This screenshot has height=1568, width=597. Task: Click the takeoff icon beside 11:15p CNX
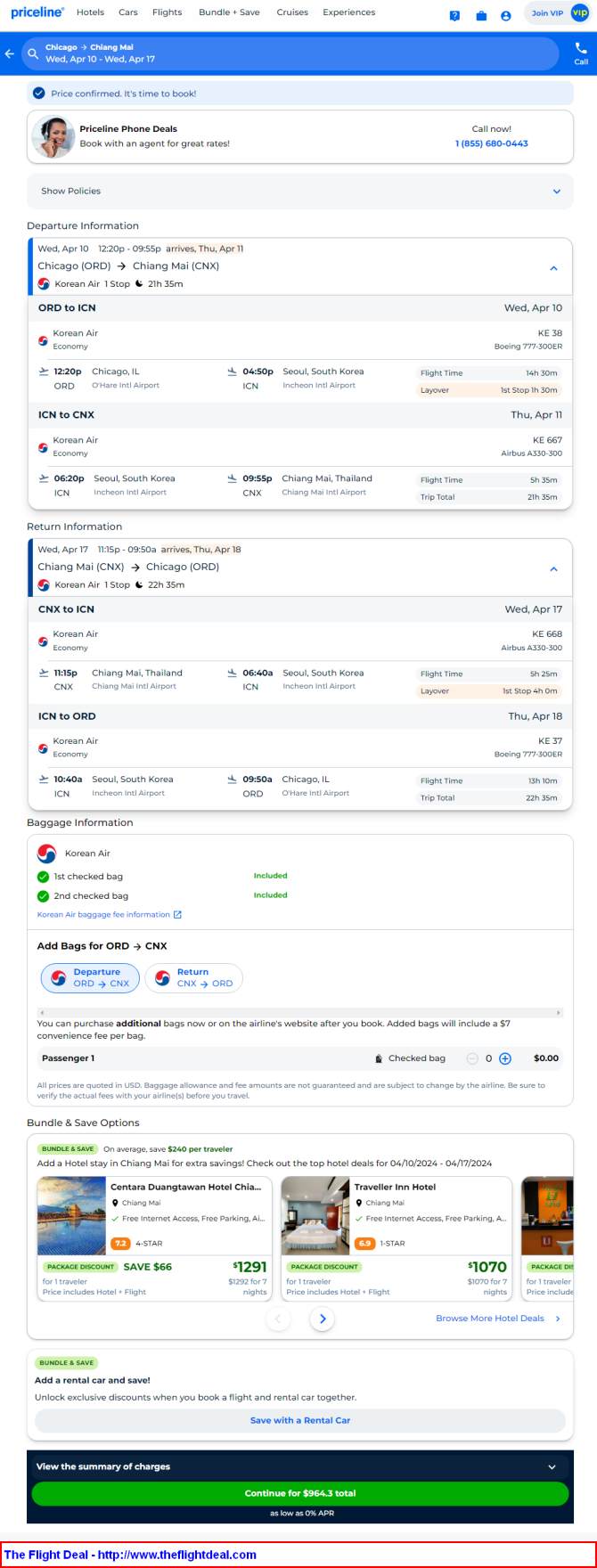click(x=44, y=673)
